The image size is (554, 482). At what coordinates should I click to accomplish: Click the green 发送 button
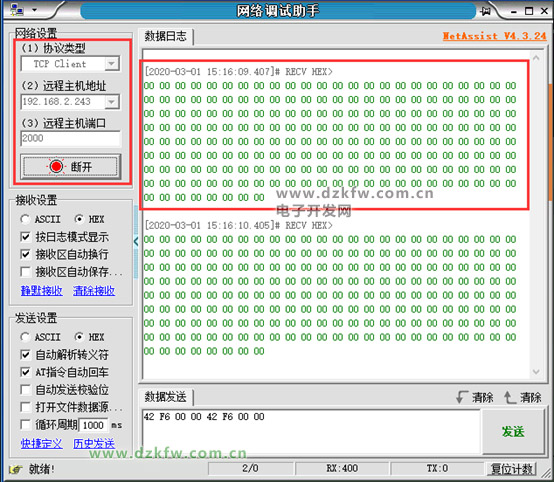513,431
